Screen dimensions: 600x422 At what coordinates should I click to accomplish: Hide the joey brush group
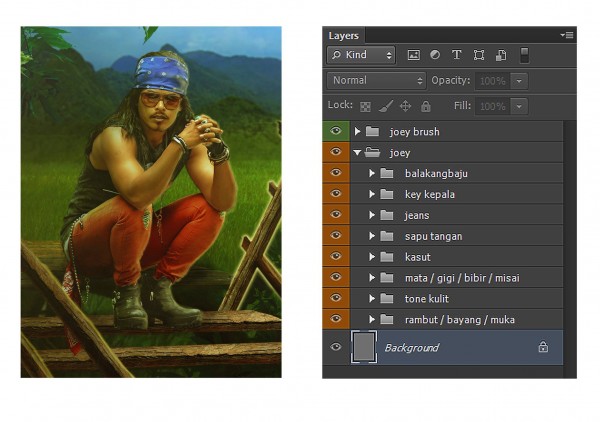336,132
